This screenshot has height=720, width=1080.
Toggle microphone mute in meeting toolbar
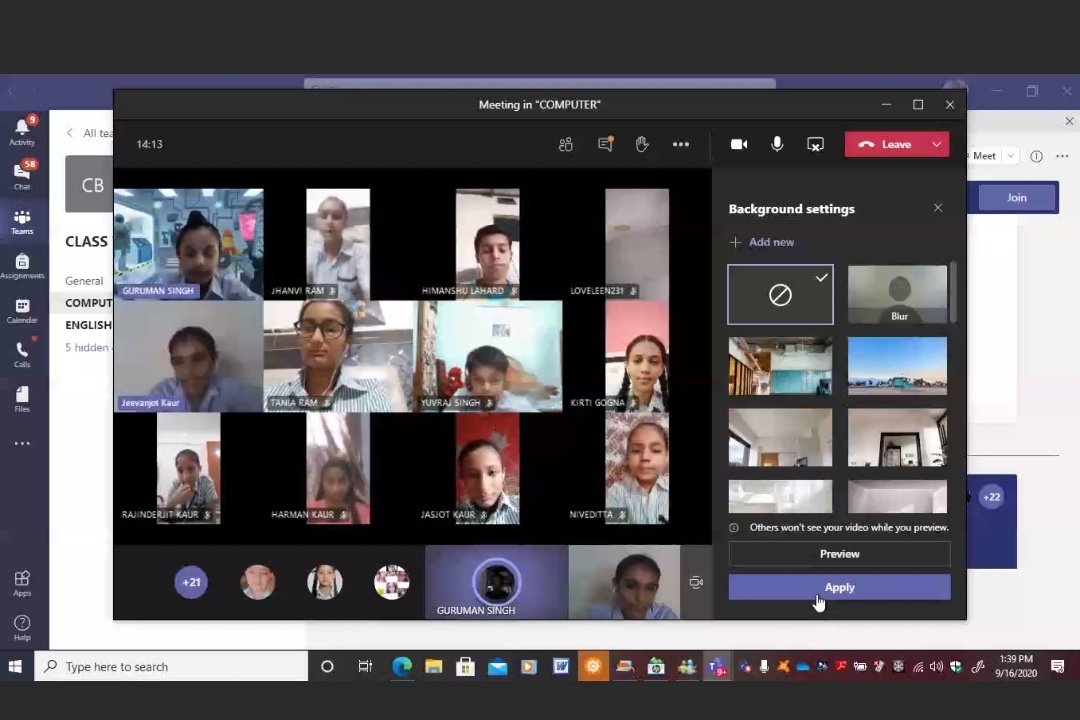777,144
